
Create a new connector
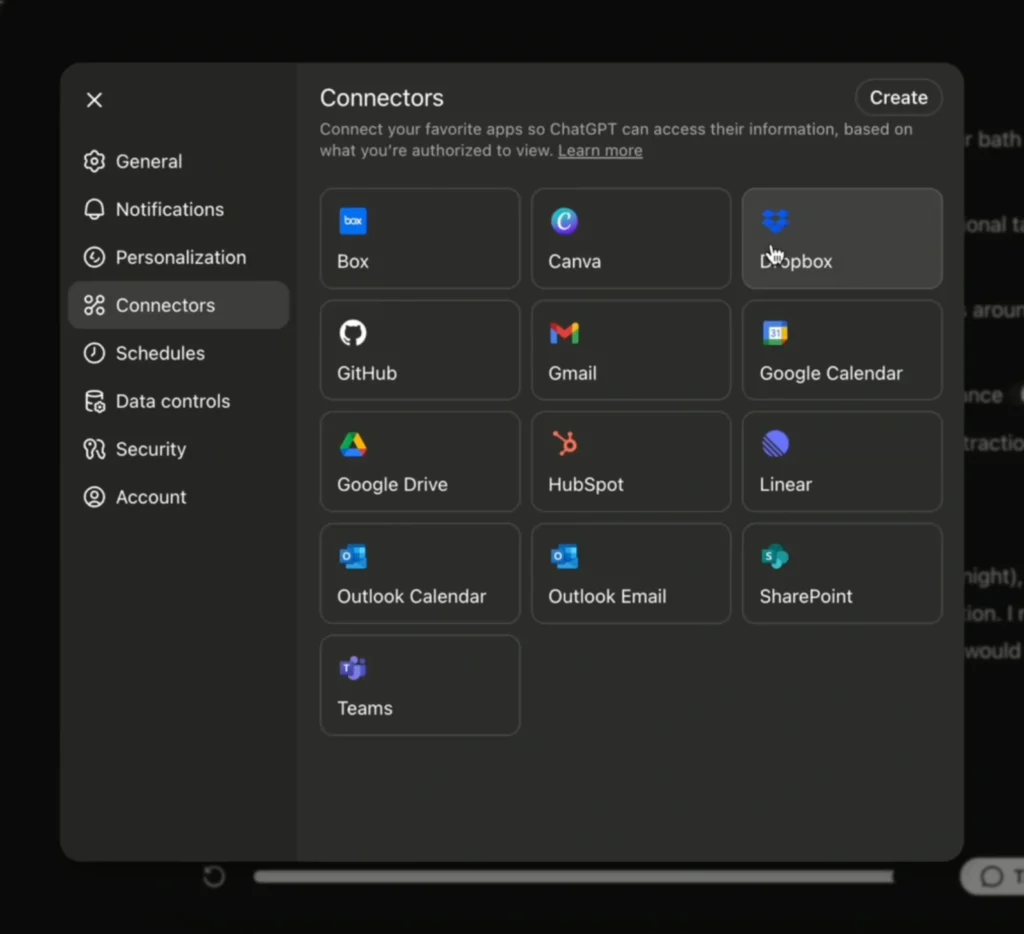[898, 97]
